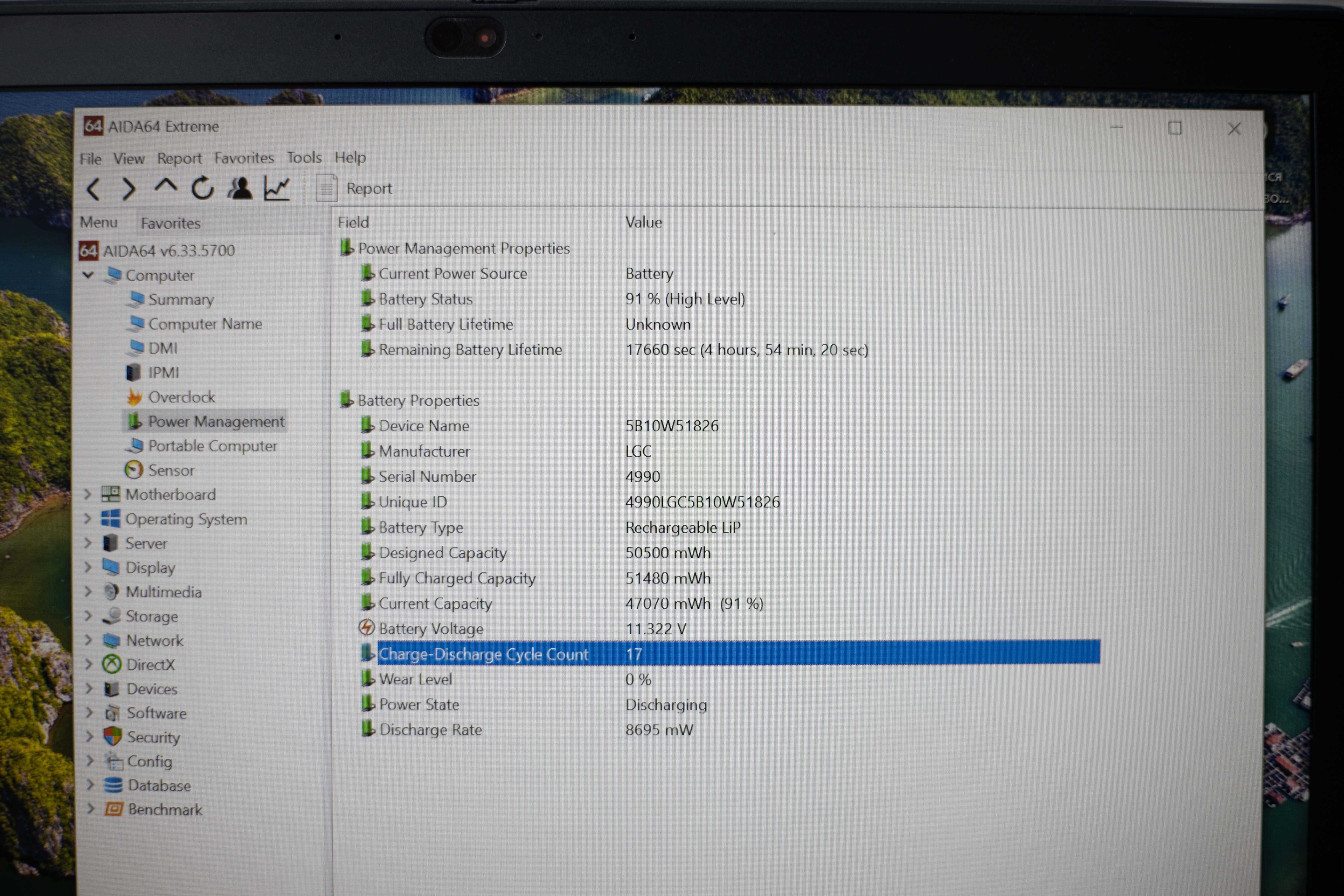Click the Battery Voltage row icon

pos(367,627)
